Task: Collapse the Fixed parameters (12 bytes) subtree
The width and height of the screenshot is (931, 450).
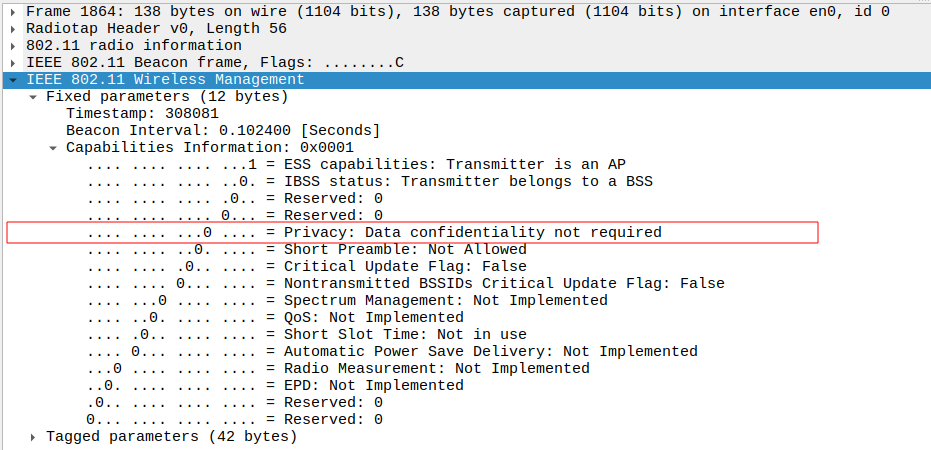Action: 33,96
